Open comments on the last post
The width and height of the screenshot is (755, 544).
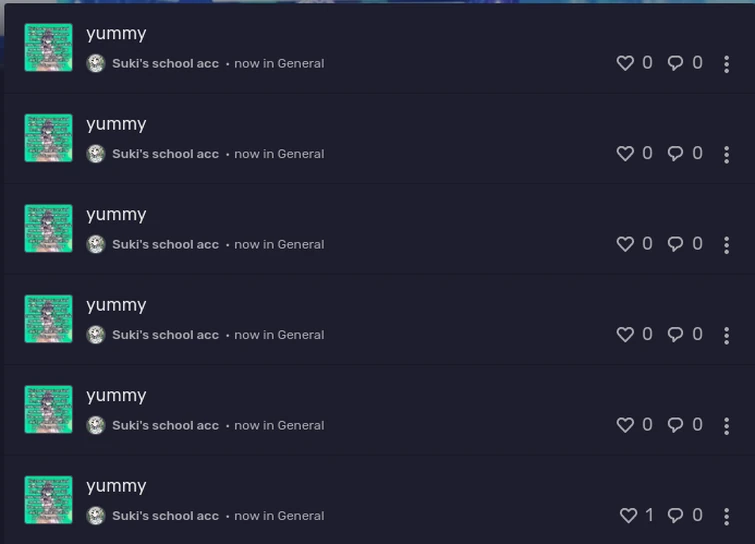tap(676, 515)
